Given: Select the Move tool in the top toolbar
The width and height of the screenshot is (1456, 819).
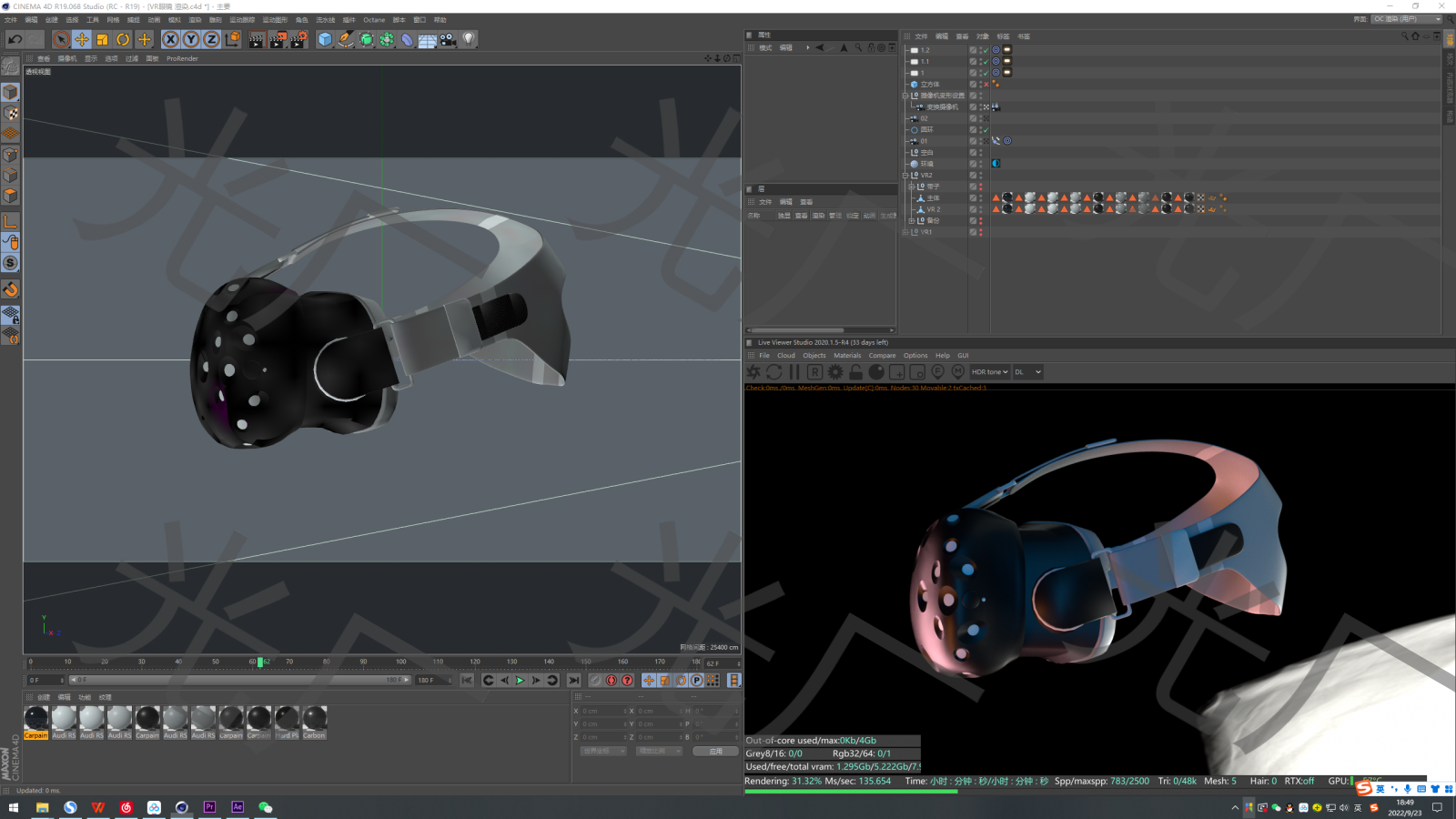Looking at the screenshot, I should point(81,39).
